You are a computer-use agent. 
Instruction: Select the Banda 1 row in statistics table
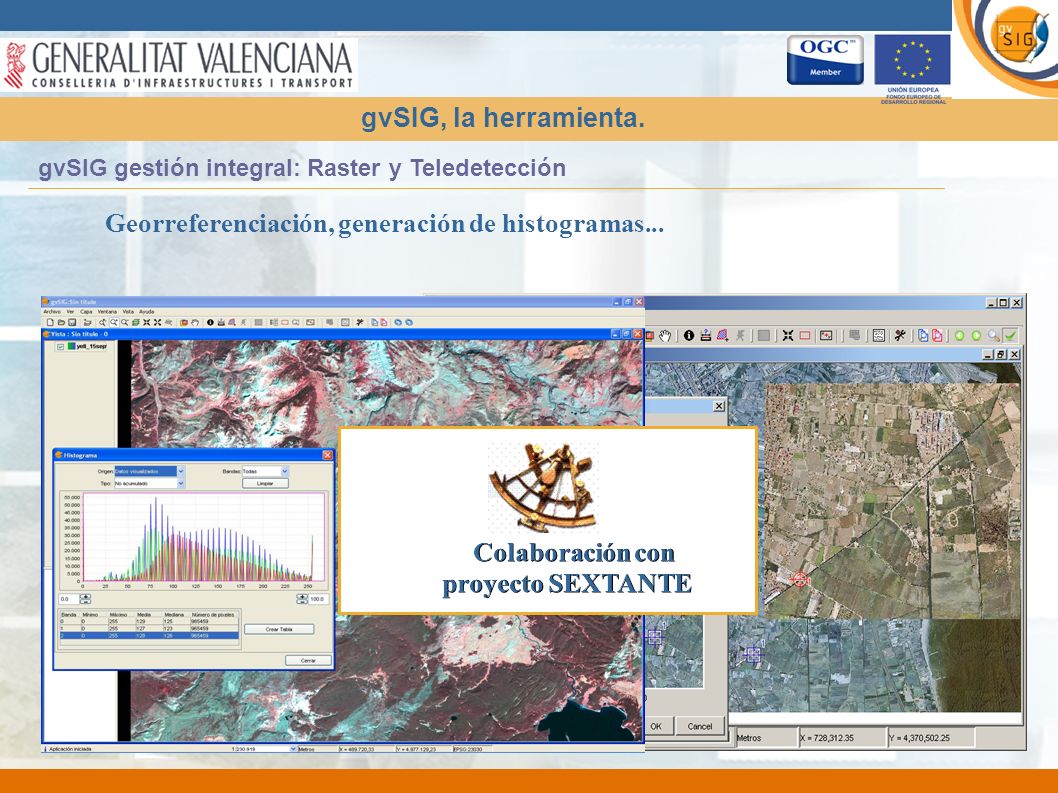pos(150,628)
